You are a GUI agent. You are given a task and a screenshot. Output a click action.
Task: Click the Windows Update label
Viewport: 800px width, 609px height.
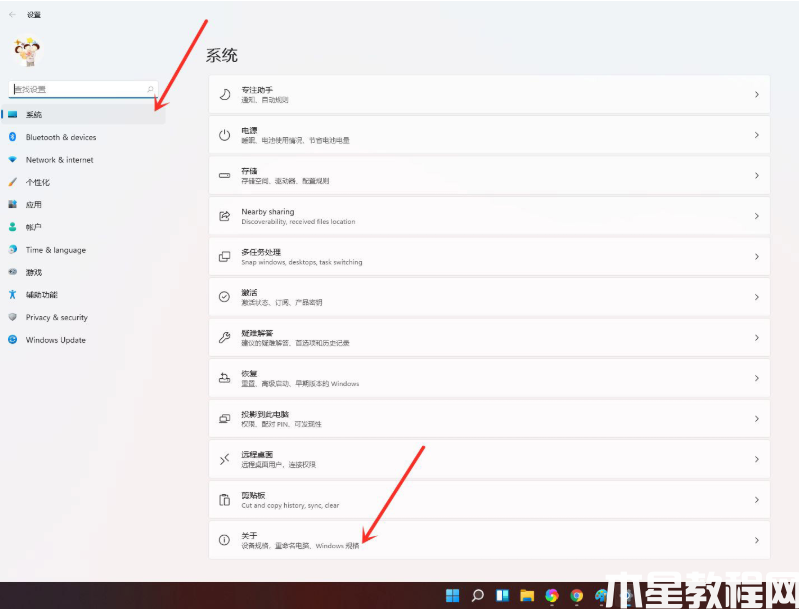(x=56, y=340)
